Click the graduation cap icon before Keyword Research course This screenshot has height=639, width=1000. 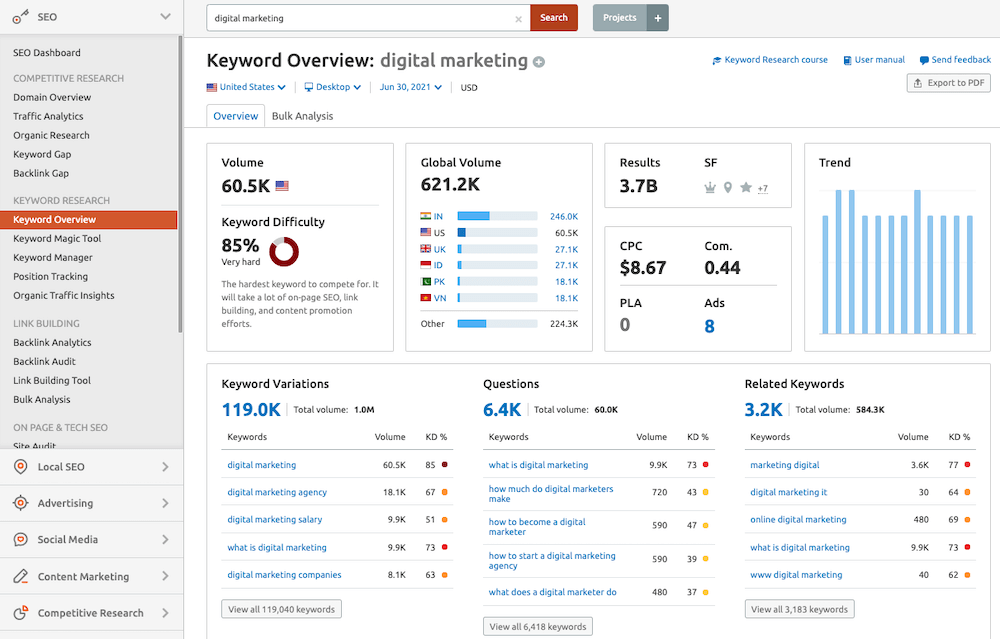click(717, 61)
